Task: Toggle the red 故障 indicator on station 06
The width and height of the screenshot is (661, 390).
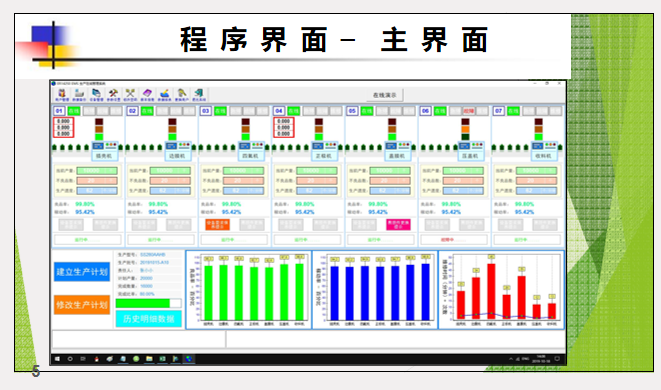Action: 469,111
